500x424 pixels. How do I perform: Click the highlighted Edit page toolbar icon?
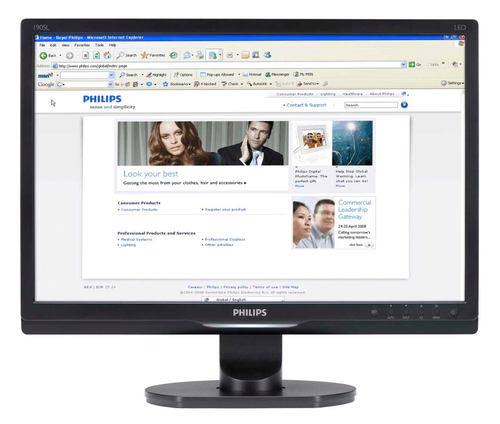point(212,55)
